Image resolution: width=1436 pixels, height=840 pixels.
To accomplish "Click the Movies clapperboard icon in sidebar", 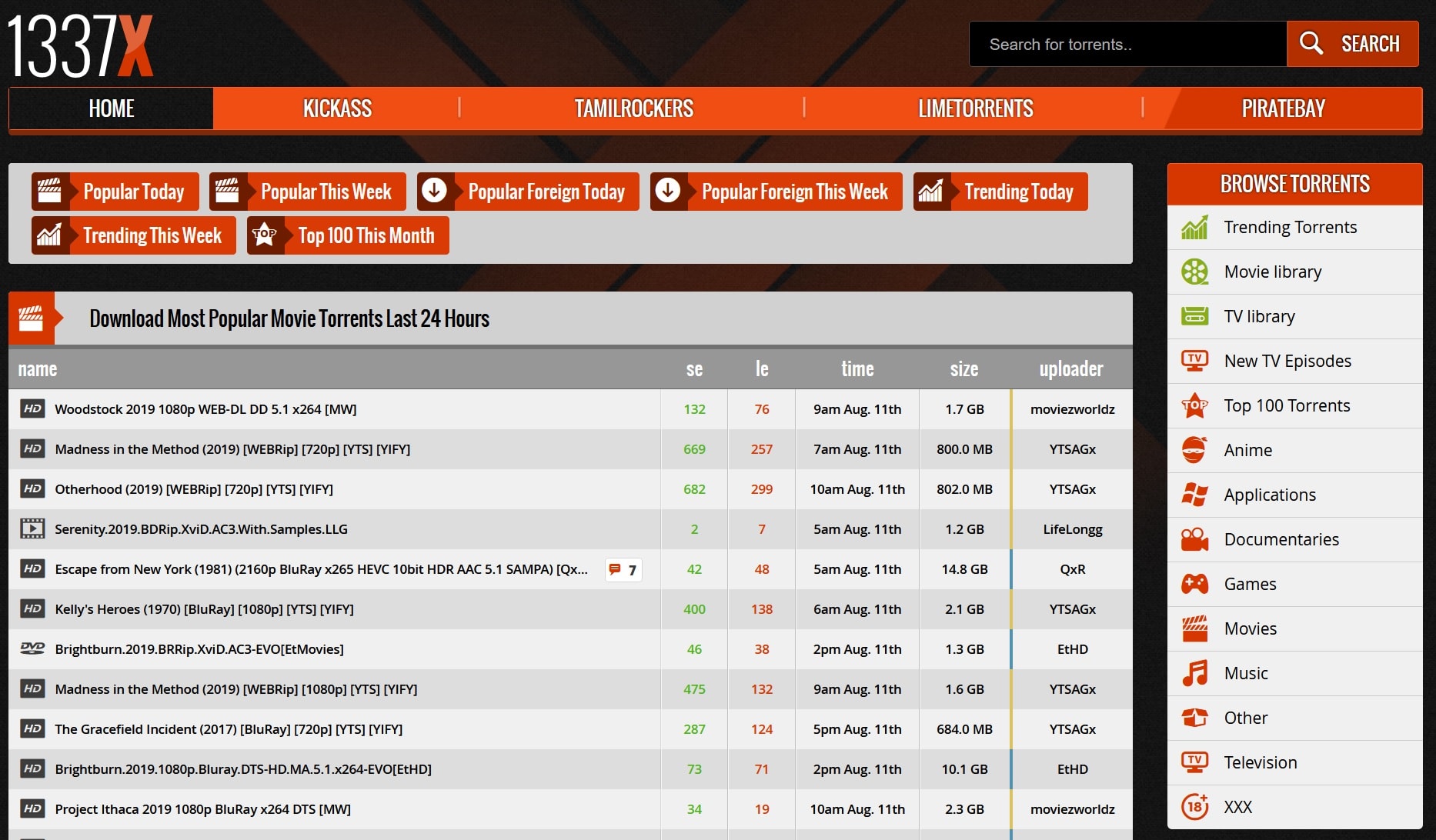I will (1194, 628).
